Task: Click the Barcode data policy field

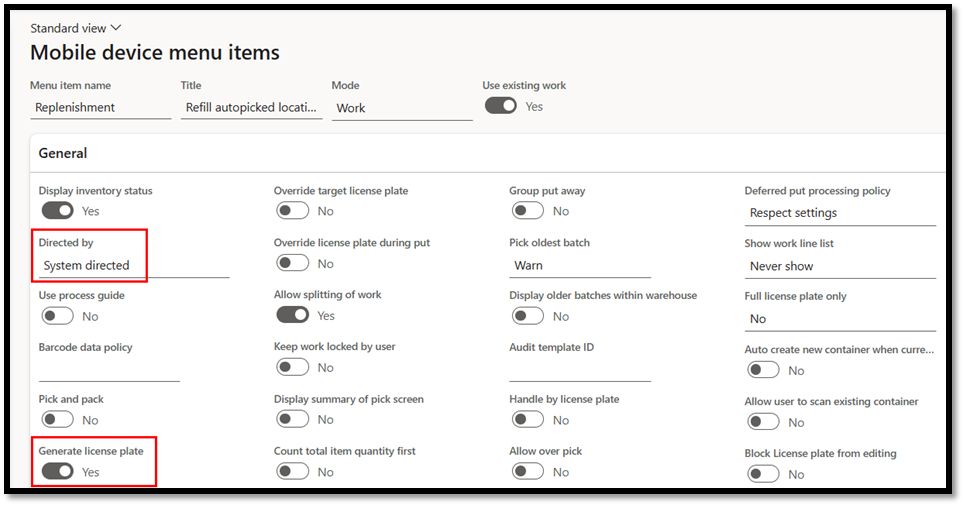Action: (109, 370)
